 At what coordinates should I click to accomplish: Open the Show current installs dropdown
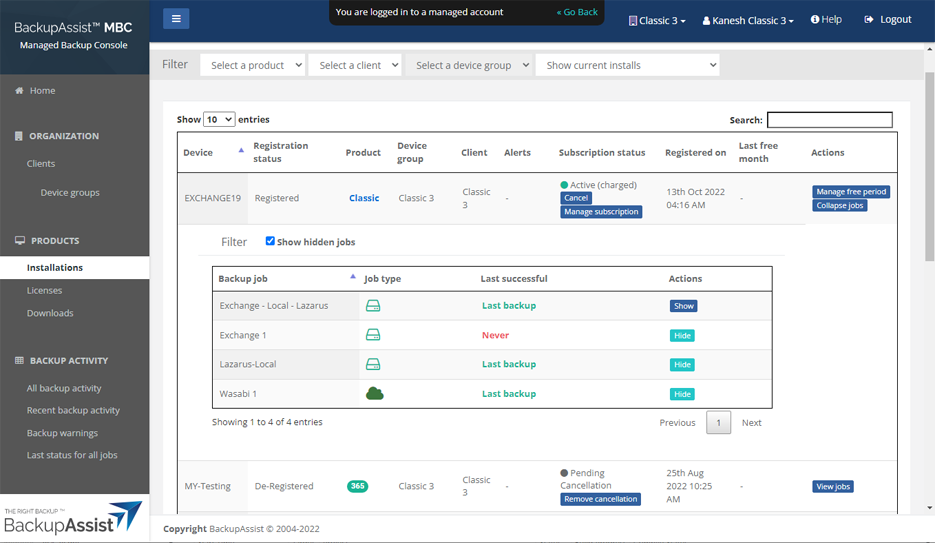coord(627,65)
